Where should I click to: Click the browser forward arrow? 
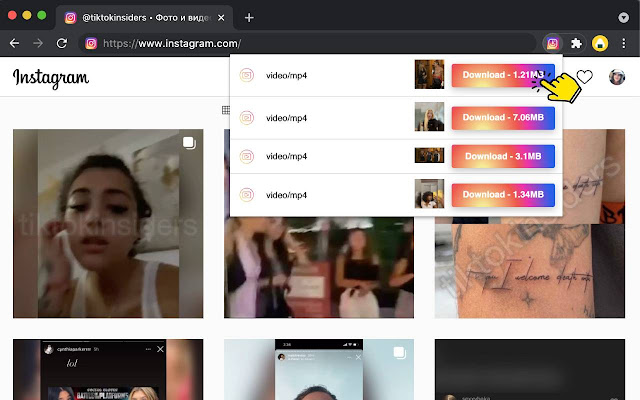[38, 43]
